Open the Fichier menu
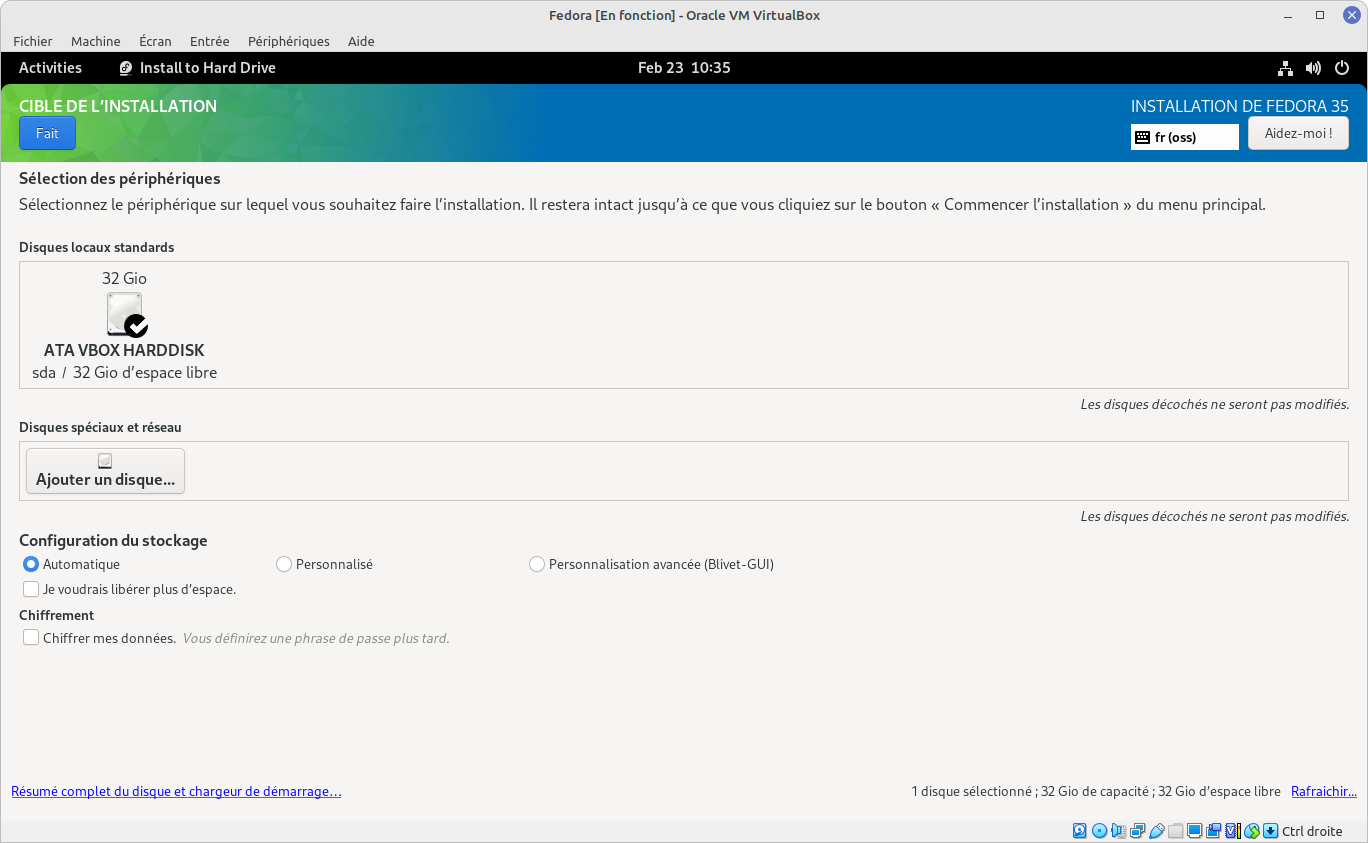 [33, 41]
